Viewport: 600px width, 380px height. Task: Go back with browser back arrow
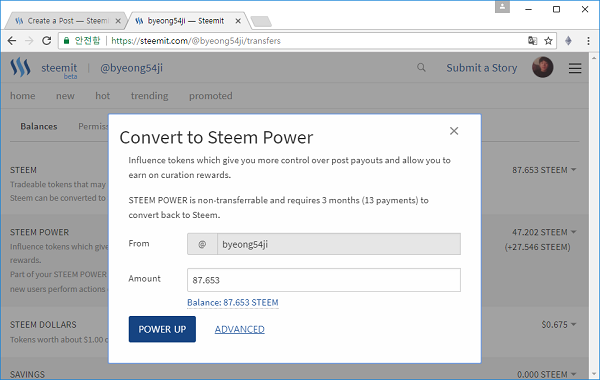tap(12, 41)
